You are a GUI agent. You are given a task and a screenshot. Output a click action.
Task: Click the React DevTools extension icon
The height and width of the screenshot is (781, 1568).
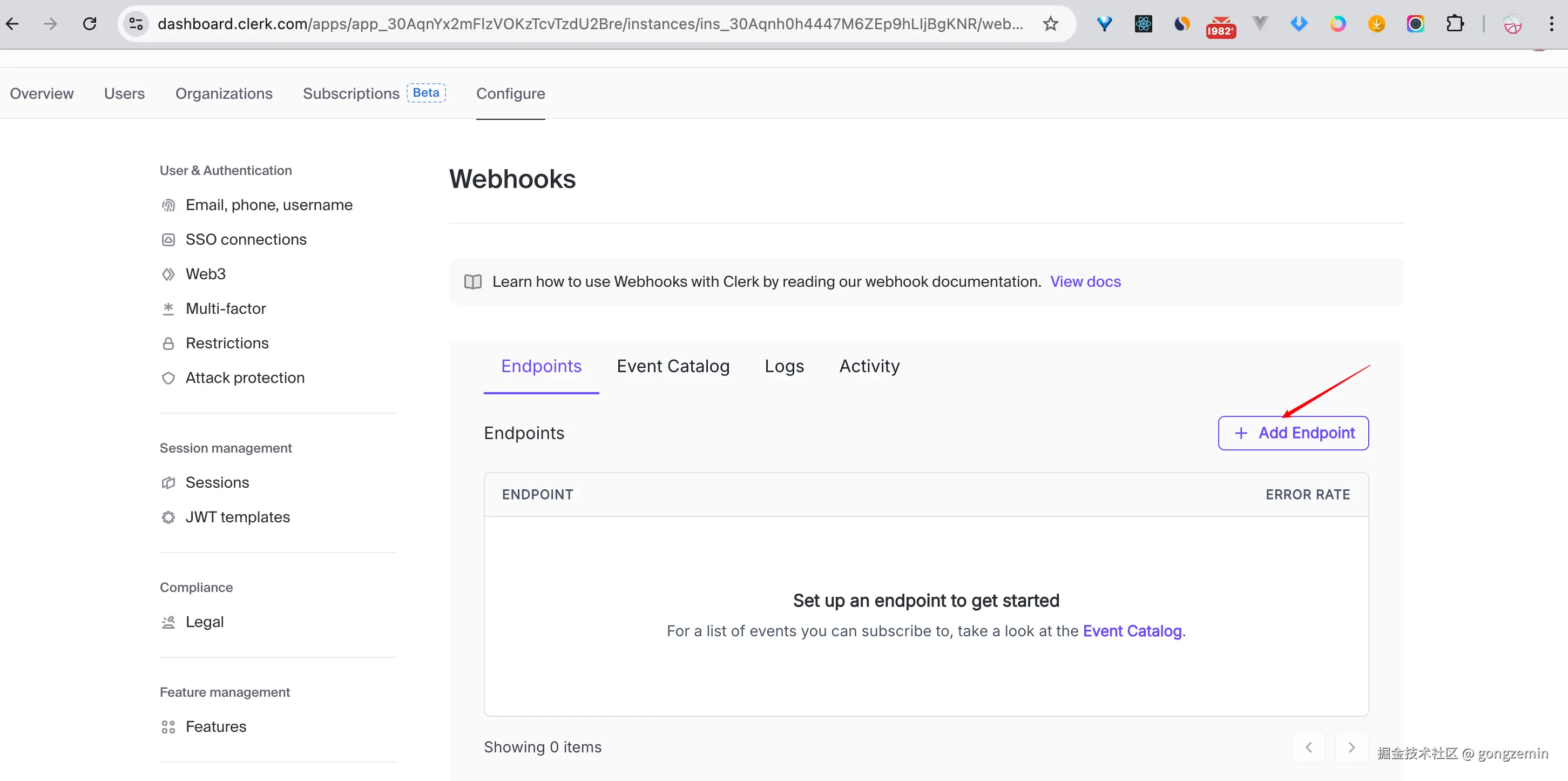pos(1143,24)
